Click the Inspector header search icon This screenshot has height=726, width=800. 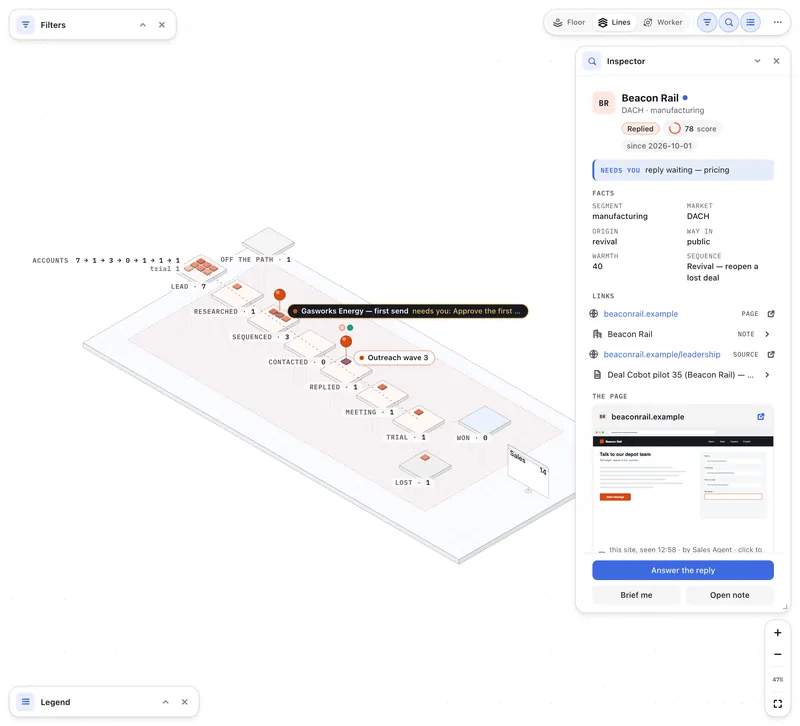coord(592,61)
